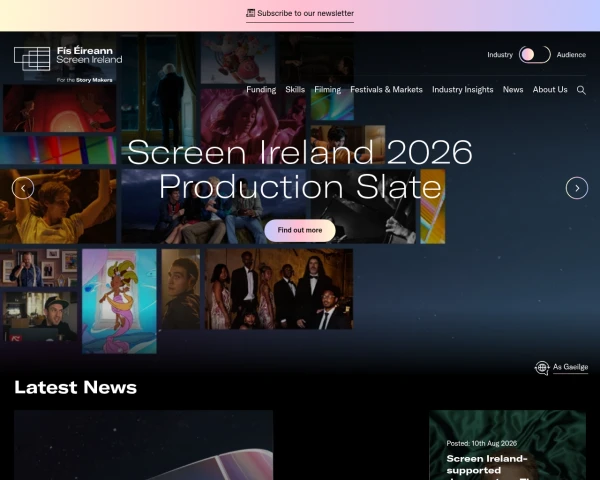Open the Funding menu
The width and height of the screenshot is (600, 480).
(261, 90)
